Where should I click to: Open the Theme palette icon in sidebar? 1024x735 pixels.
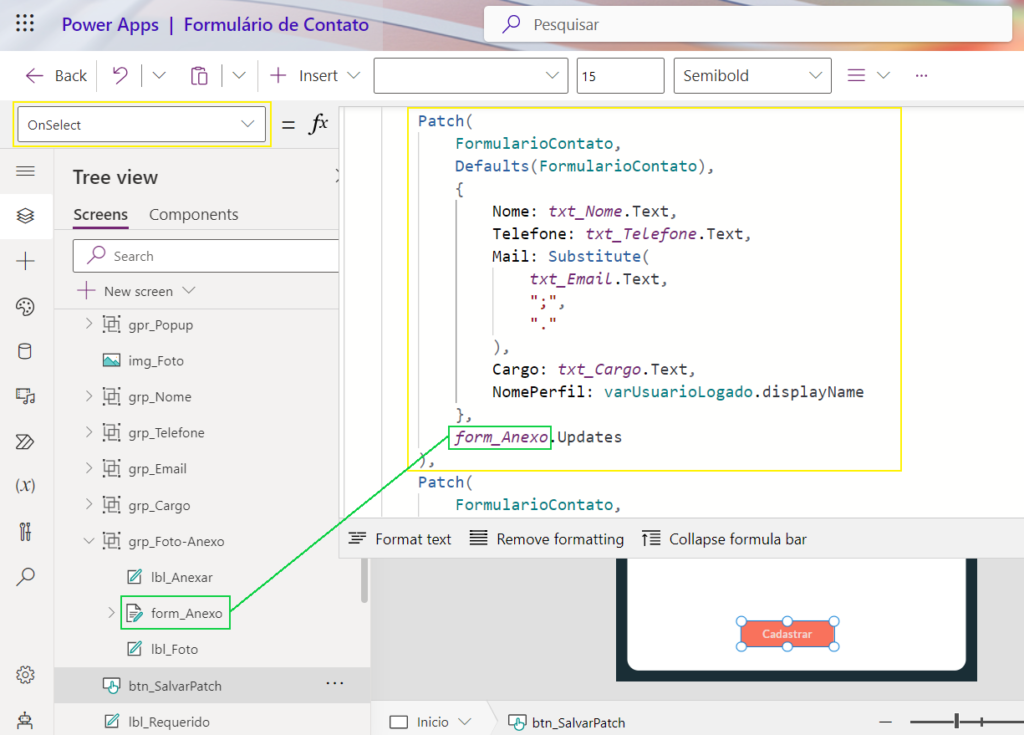pos(25,306)
